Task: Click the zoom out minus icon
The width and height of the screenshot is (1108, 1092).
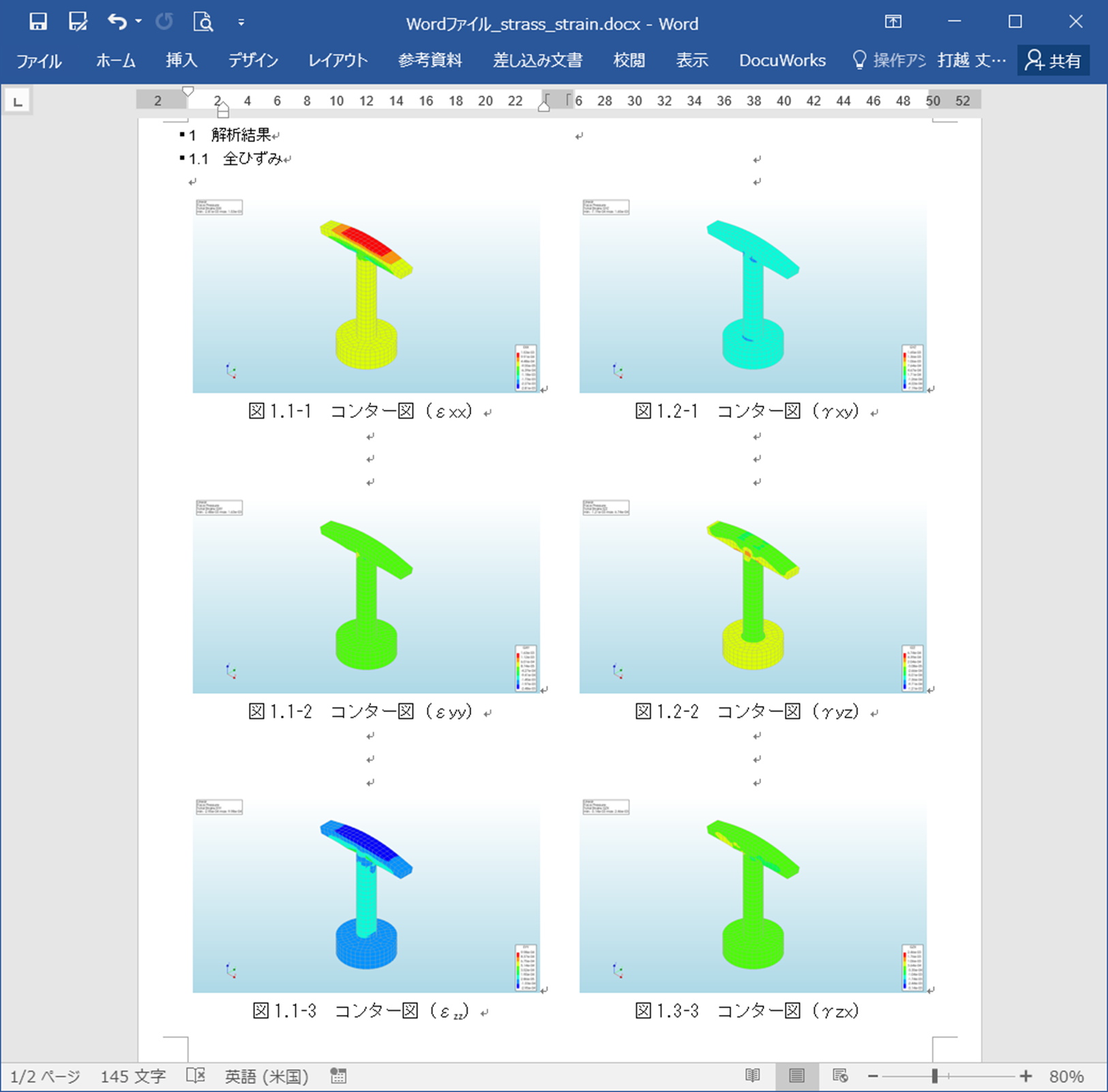Action: (873, 1076)
